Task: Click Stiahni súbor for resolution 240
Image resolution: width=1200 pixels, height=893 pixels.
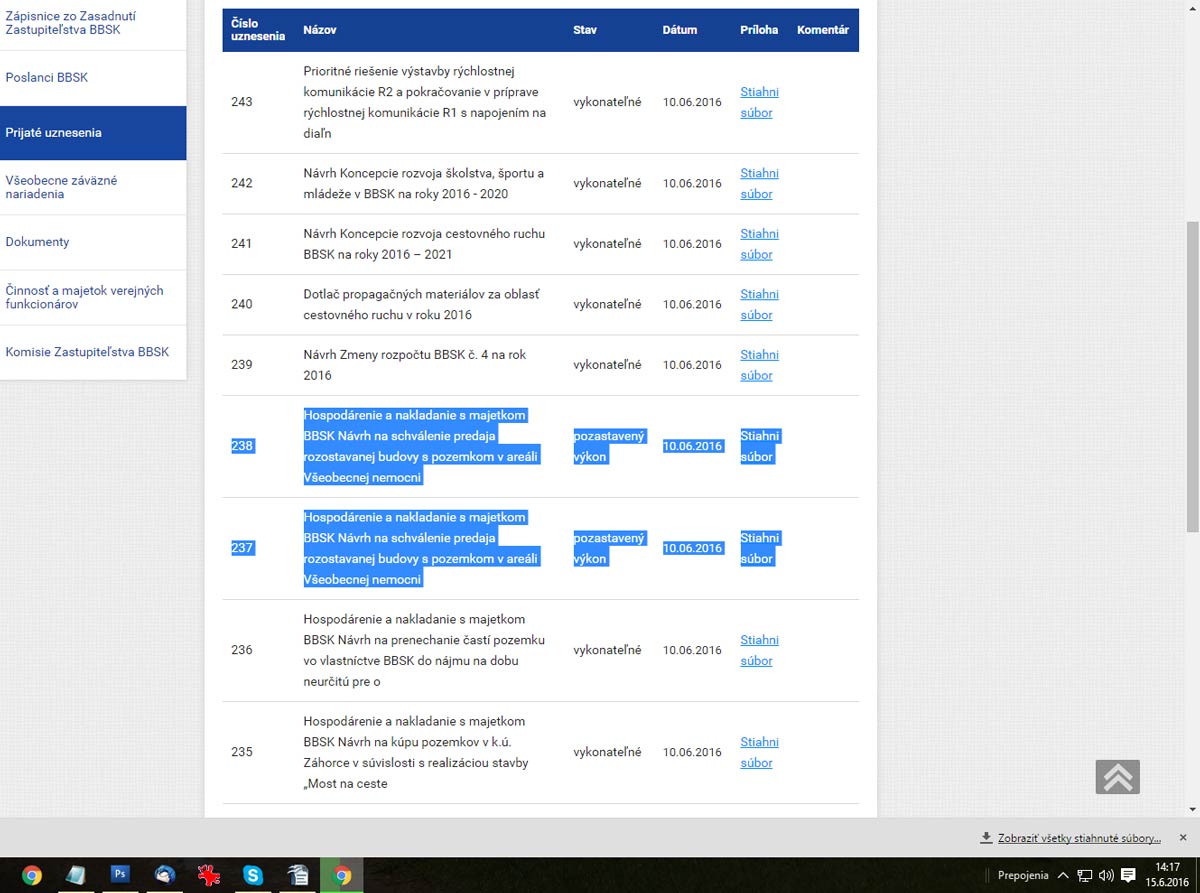Action: coord(759,304)
